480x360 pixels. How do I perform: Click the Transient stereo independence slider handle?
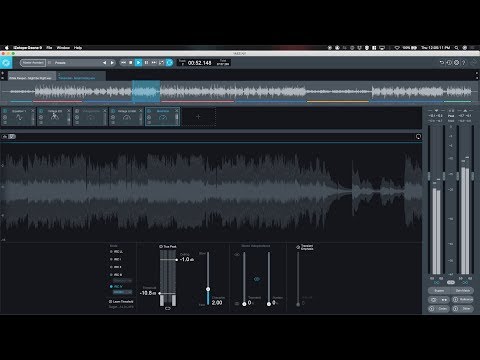pyautogui.click(x=244, y=304)
